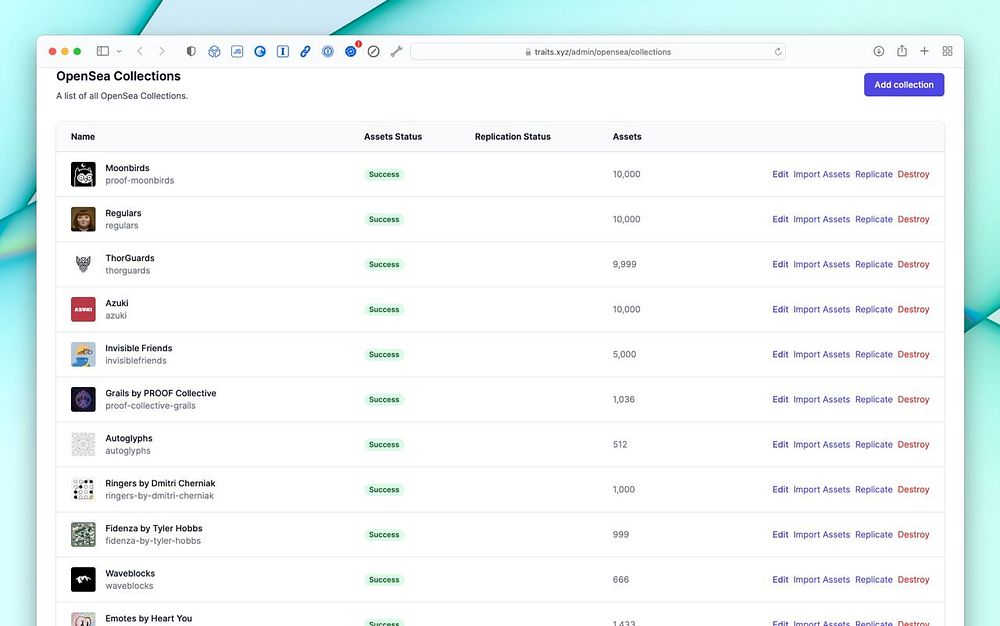Click the Name column header
This screenshot has height=626, width=1000.
(83, 136)
